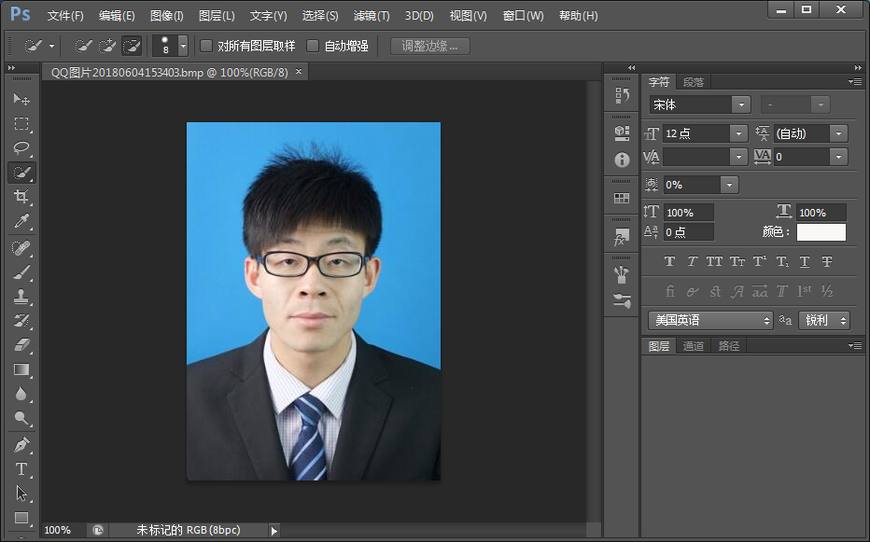Open the History panel icon

click(622, 95)
